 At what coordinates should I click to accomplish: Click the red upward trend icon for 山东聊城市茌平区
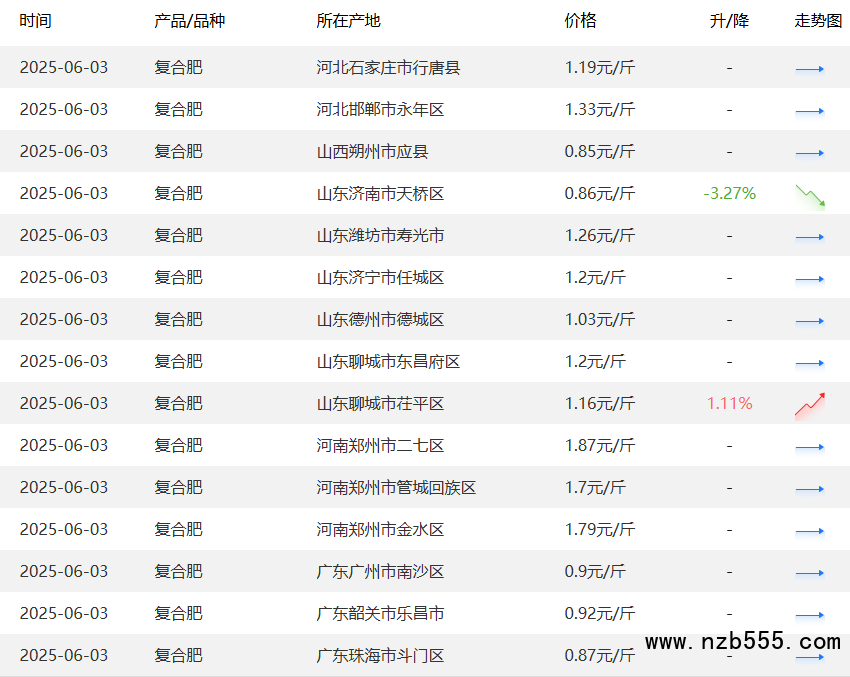810,404
